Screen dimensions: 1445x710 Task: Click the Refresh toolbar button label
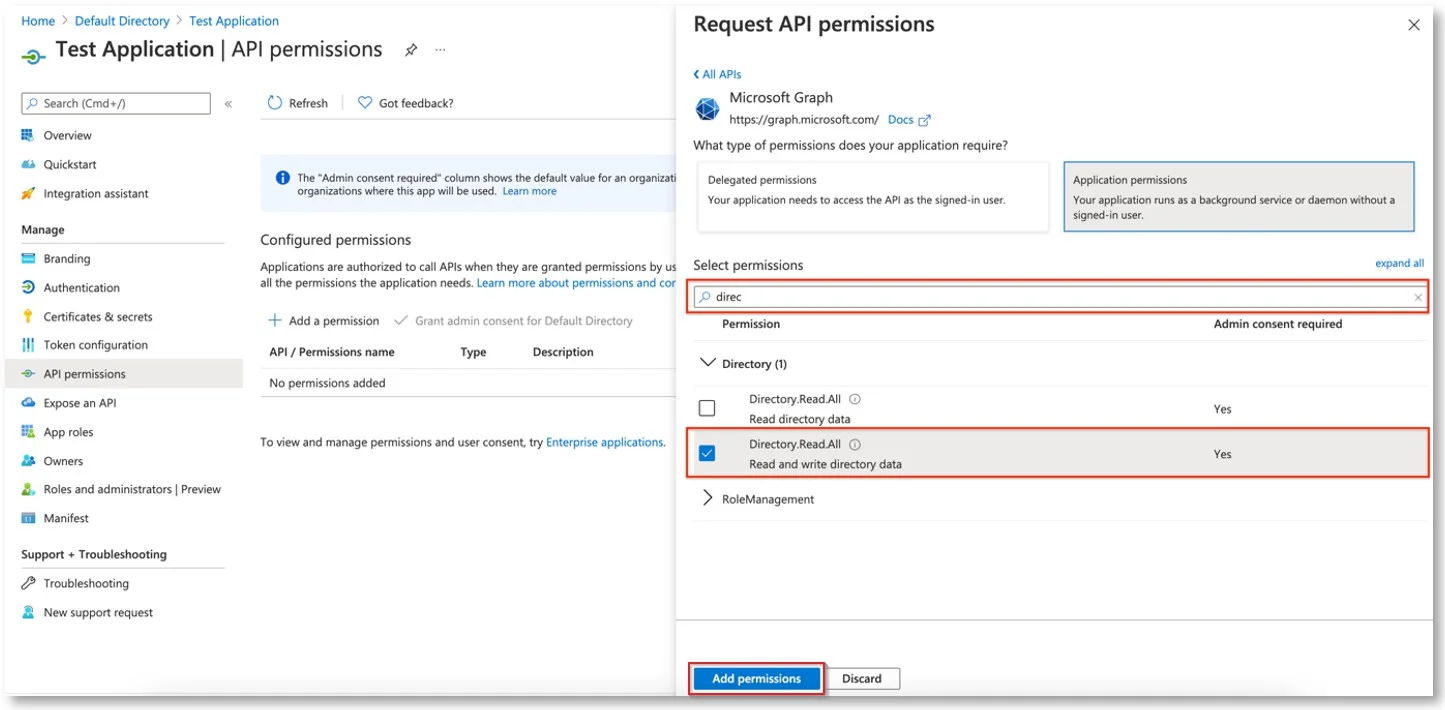coord(308,103)
